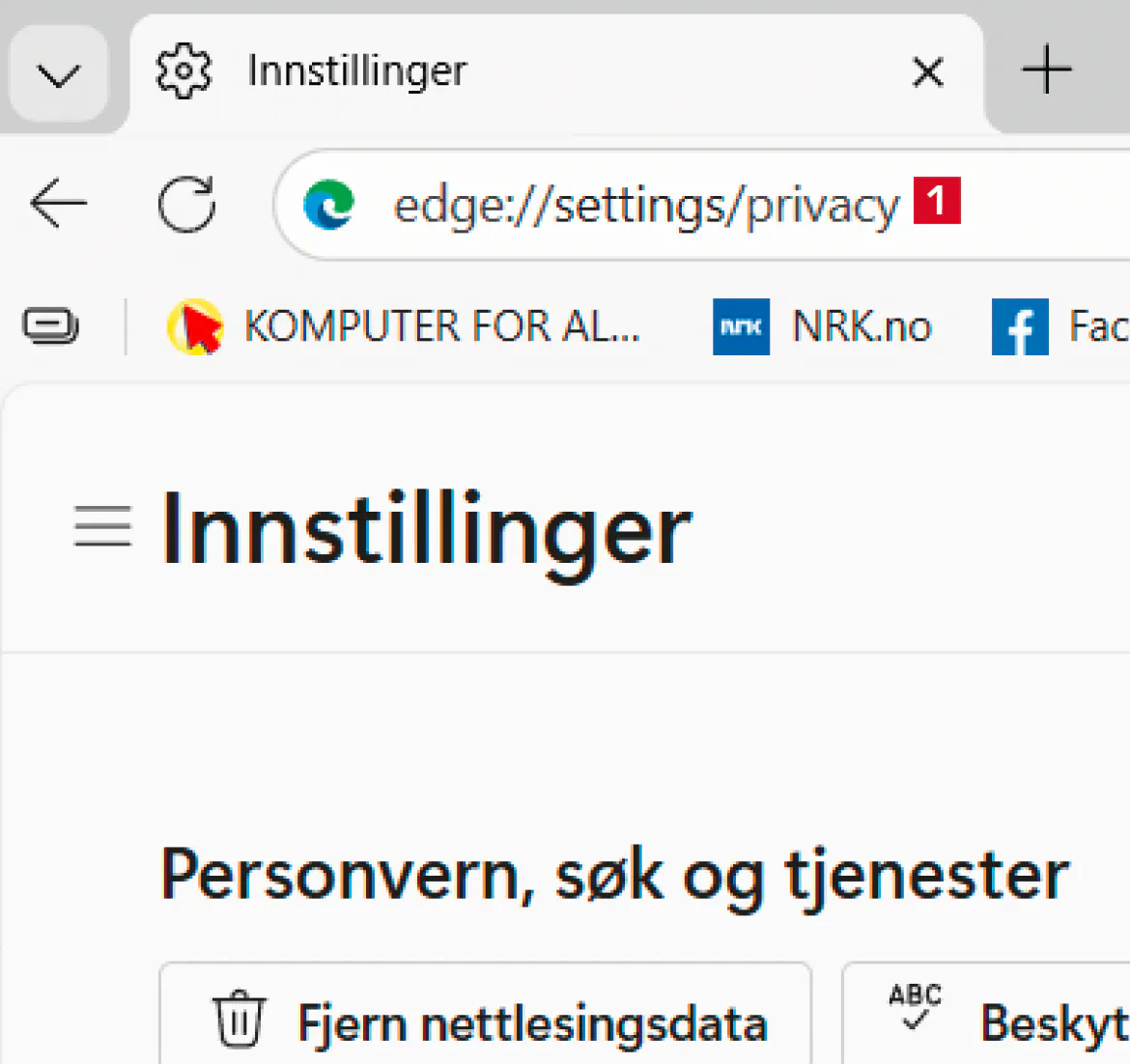This screenshot has width=1130, height=1064.
Task: Expand the settings hamburger menu
Action: (102, 527)
